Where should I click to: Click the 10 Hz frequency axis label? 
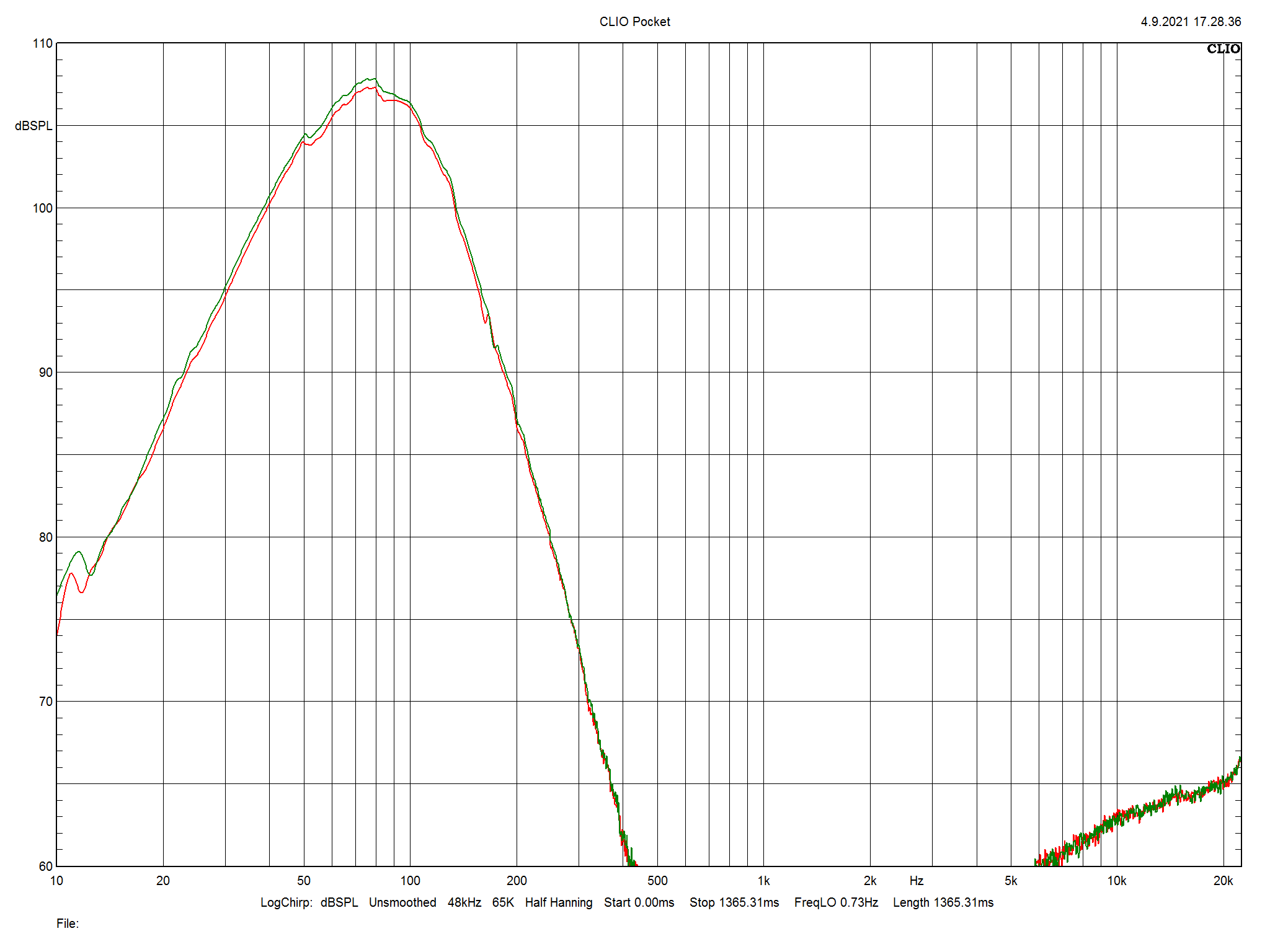(56, 881)
